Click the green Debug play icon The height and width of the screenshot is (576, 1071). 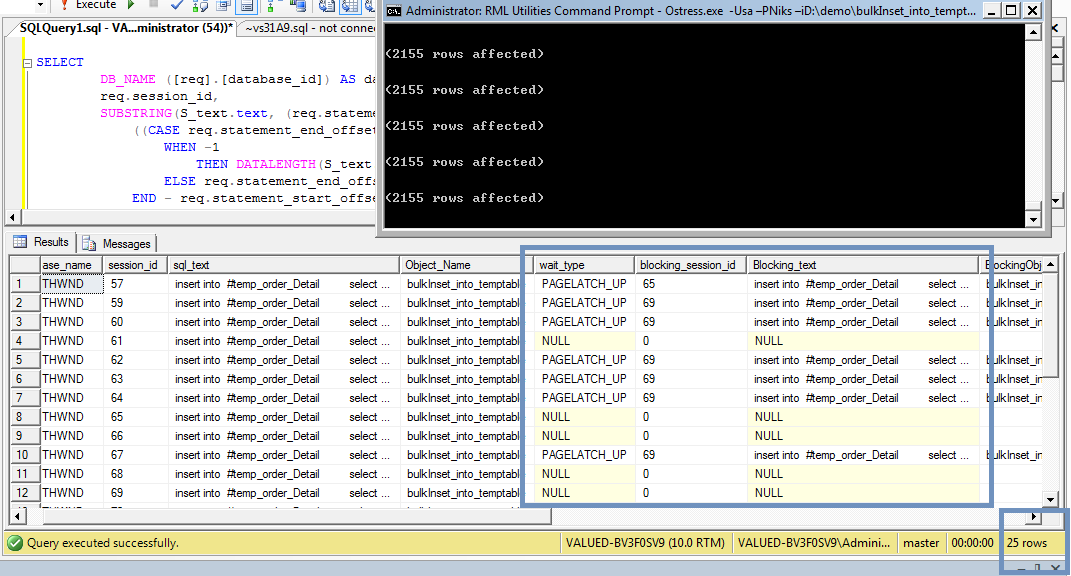130,5
